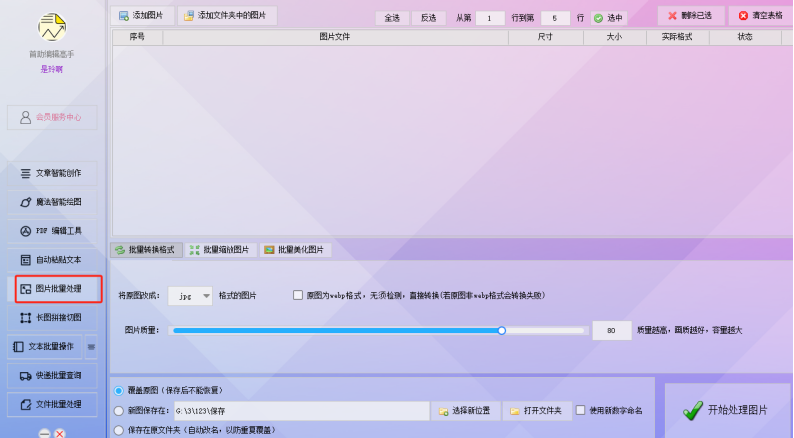794x438 pixels.
Task: Switch to the 批量转换格式 tab
Action: pos(146,250)
